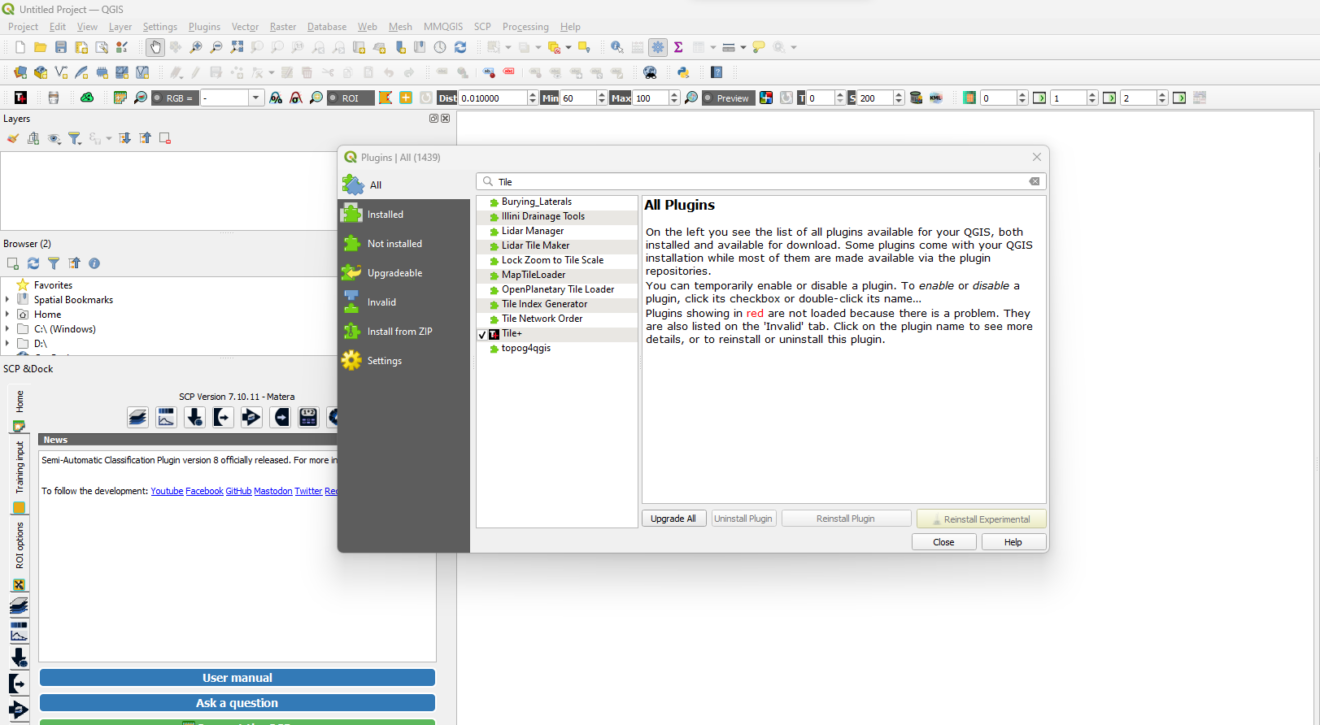Check the MapTileLoader plugin checkbox
Image resolution: width=1320 pixels, height=725 pixels.
484,274
